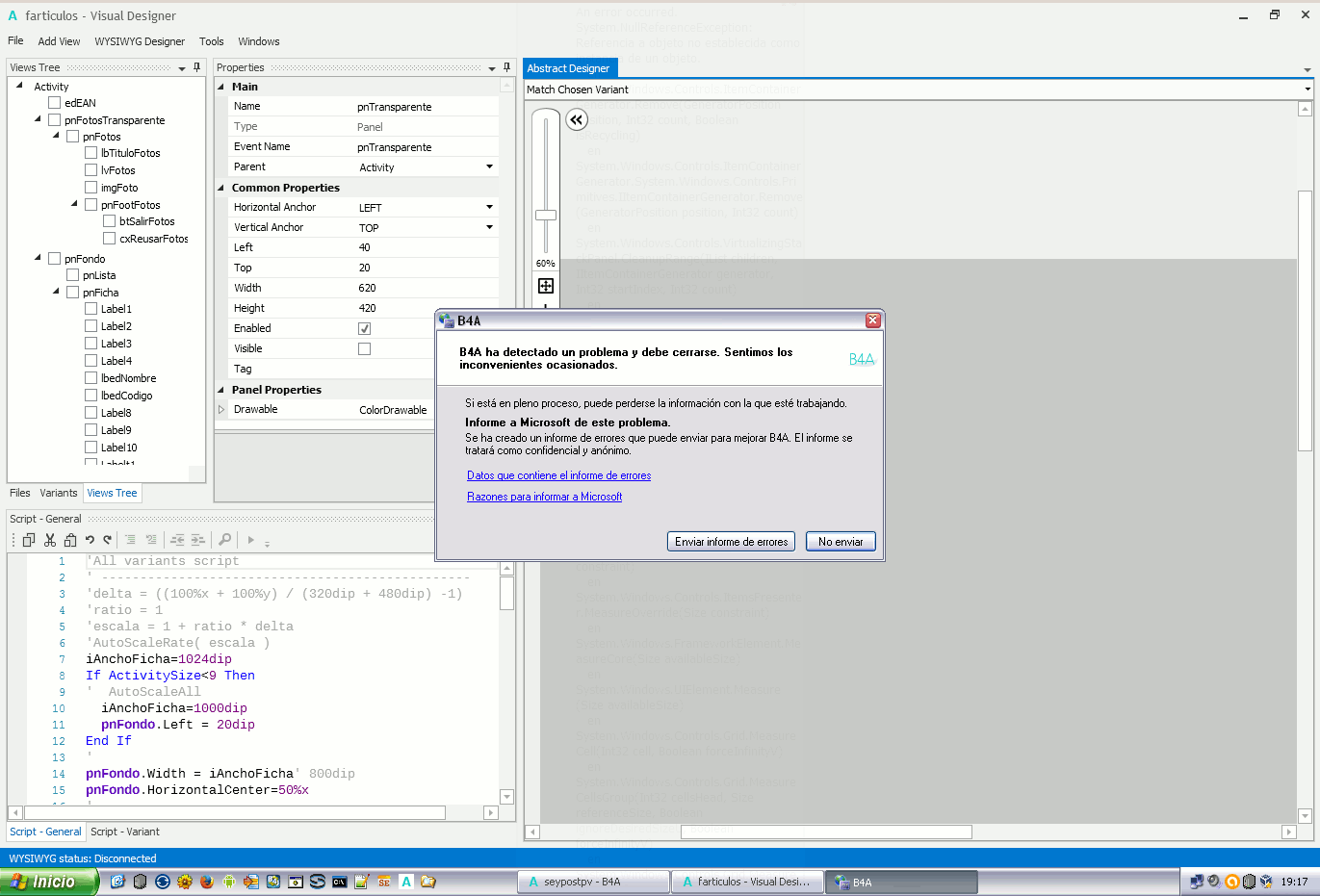The image size is (1320, 896).
Task: Click the Paste icon in script toolbar
Action: 70,540
